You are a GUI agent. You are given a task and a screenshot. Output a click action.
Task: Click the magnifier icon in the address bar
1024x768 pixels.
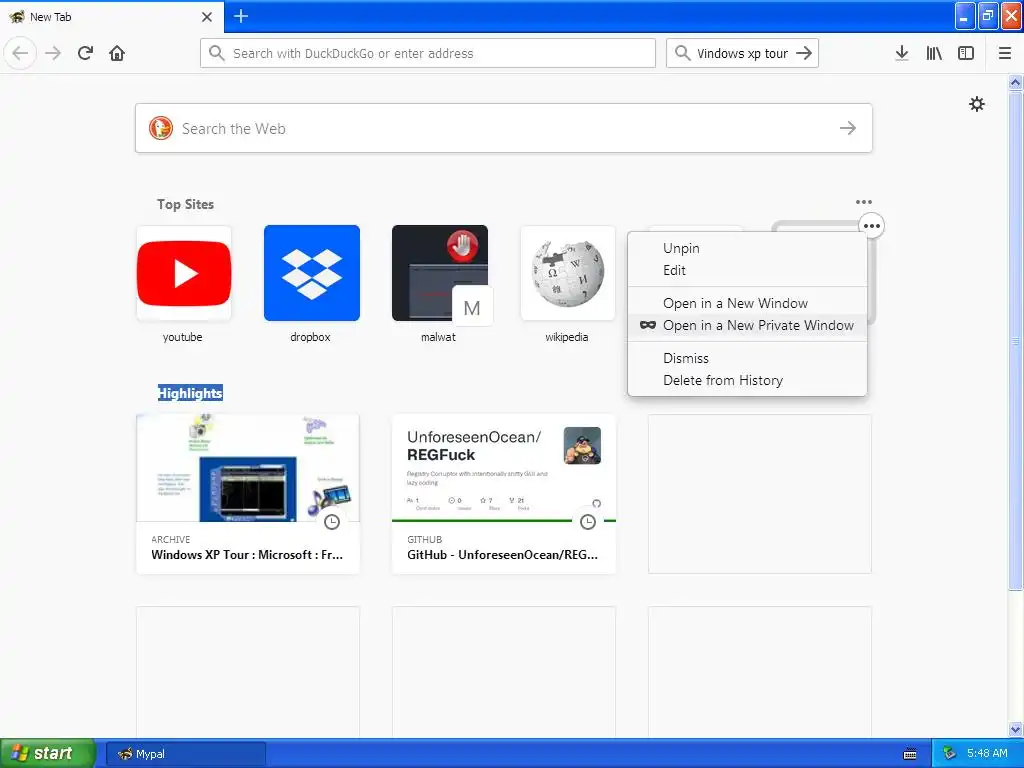coord(217,53)
